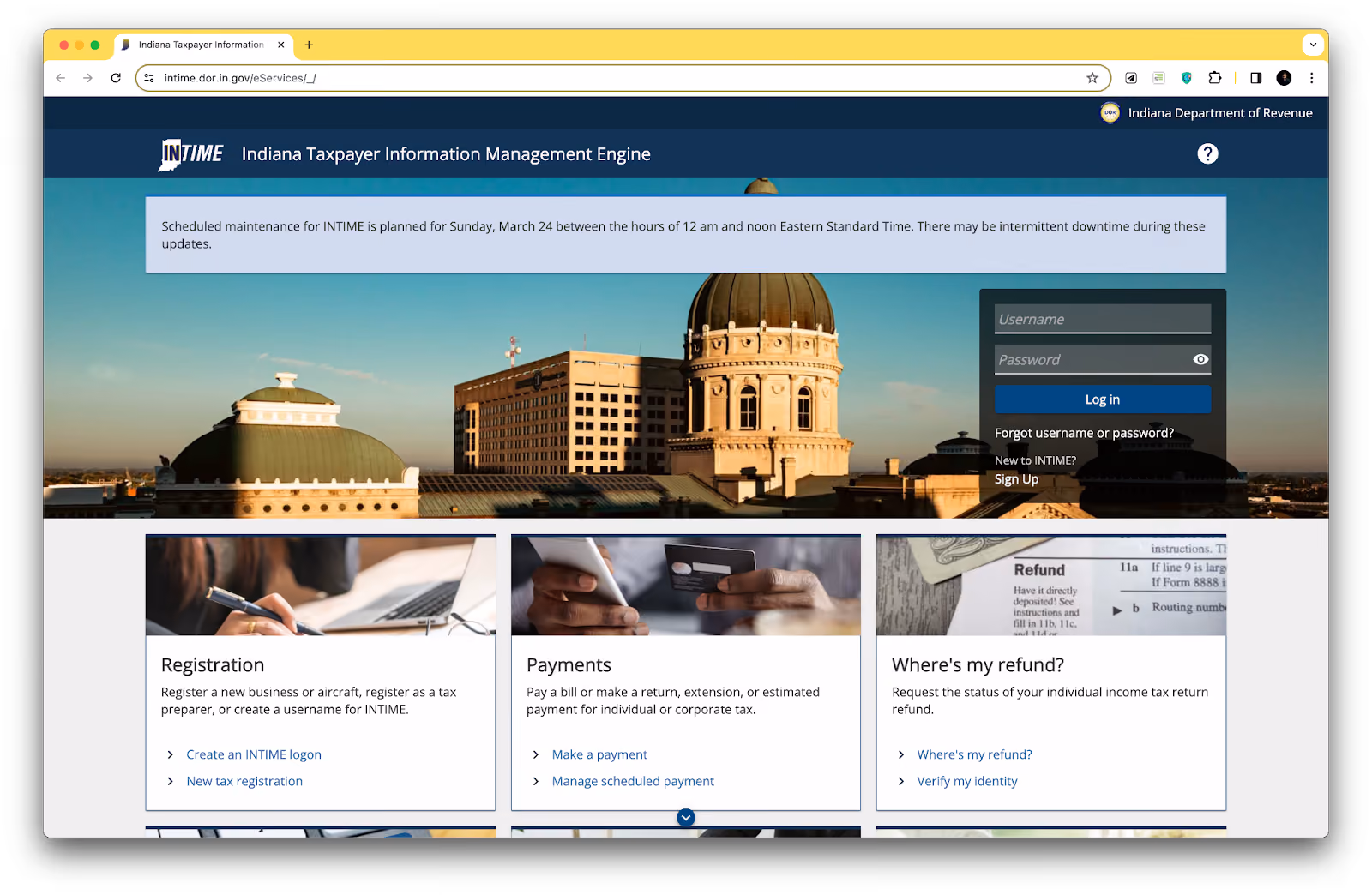Viewport: 1372px width, 895px height.
Task: Open Manage scheduled payment link
Action: coord(633,781)
